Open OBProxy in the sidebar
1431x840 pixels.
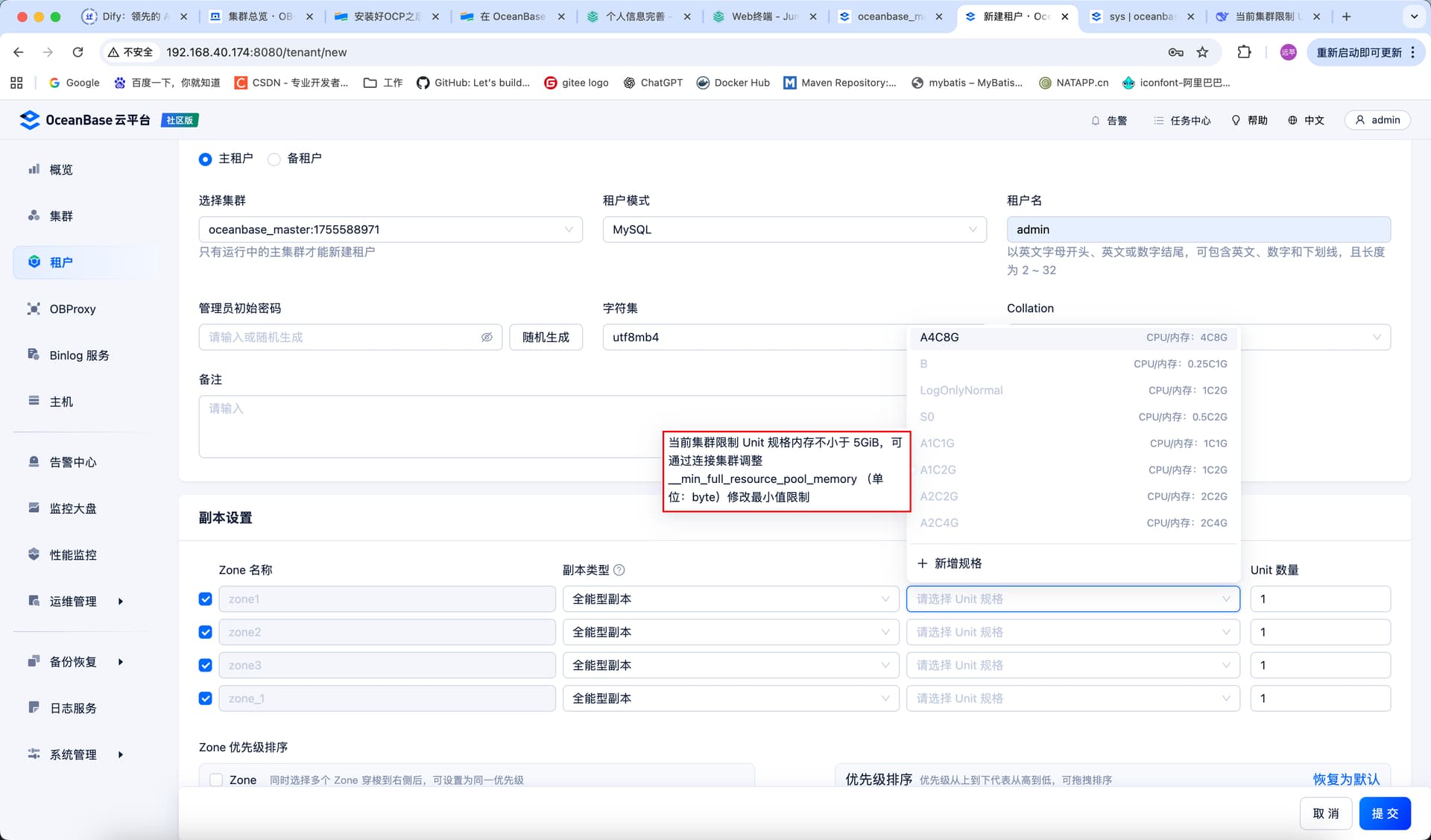click(x=72, y=309)
